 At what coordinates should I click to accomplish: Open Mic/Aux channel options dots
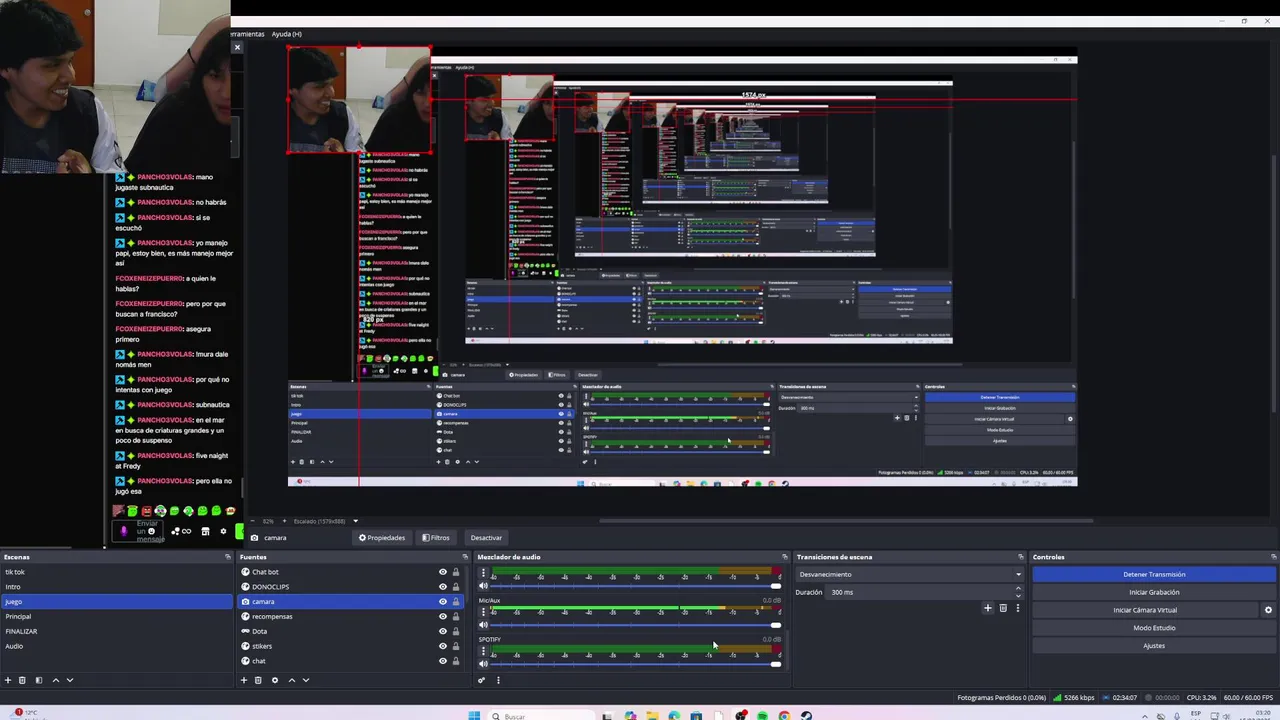point(483,612)
